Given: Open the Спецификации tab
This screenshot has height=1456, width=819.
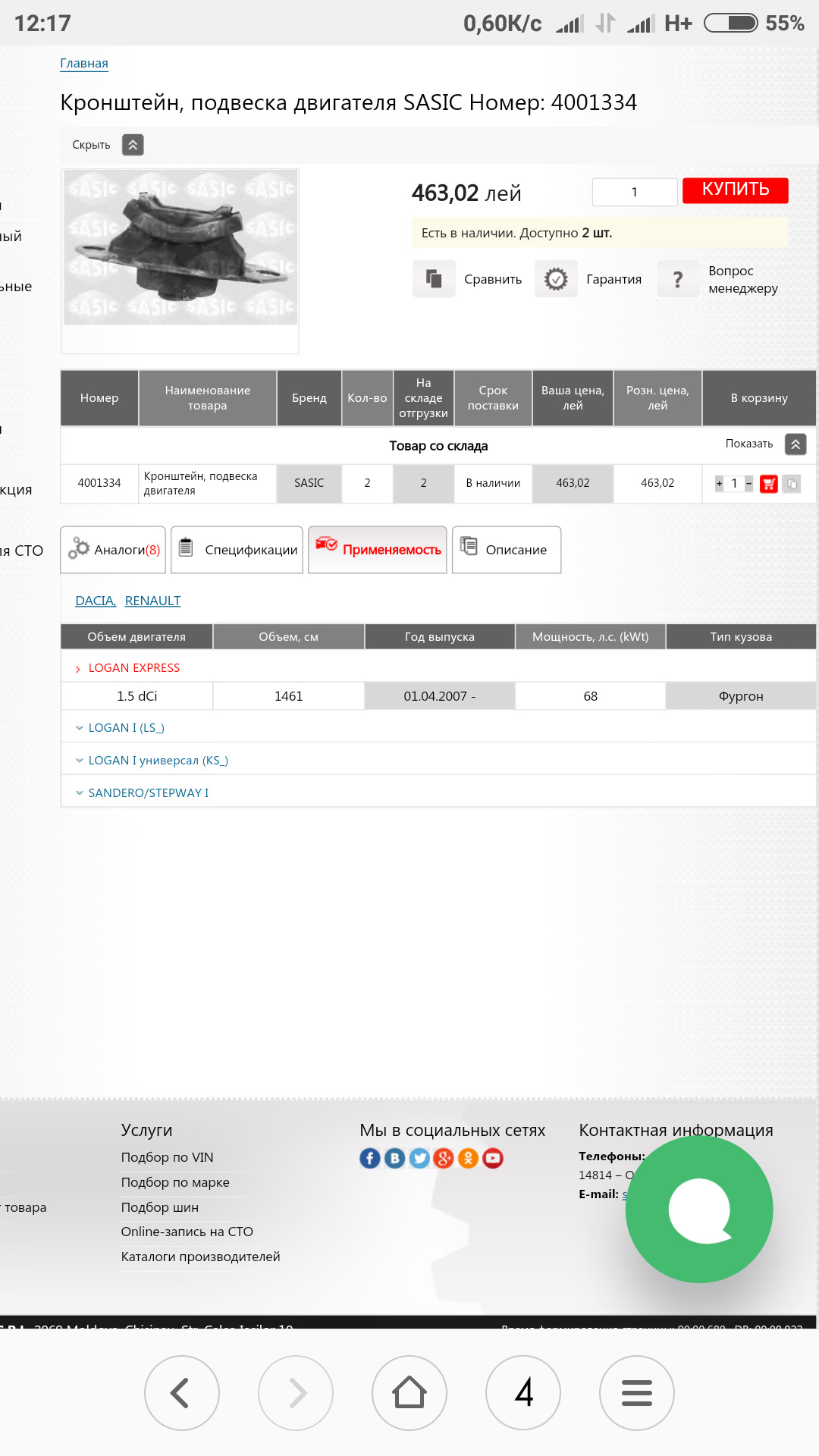Looking at the screenshot, I should tap(237, 550).
